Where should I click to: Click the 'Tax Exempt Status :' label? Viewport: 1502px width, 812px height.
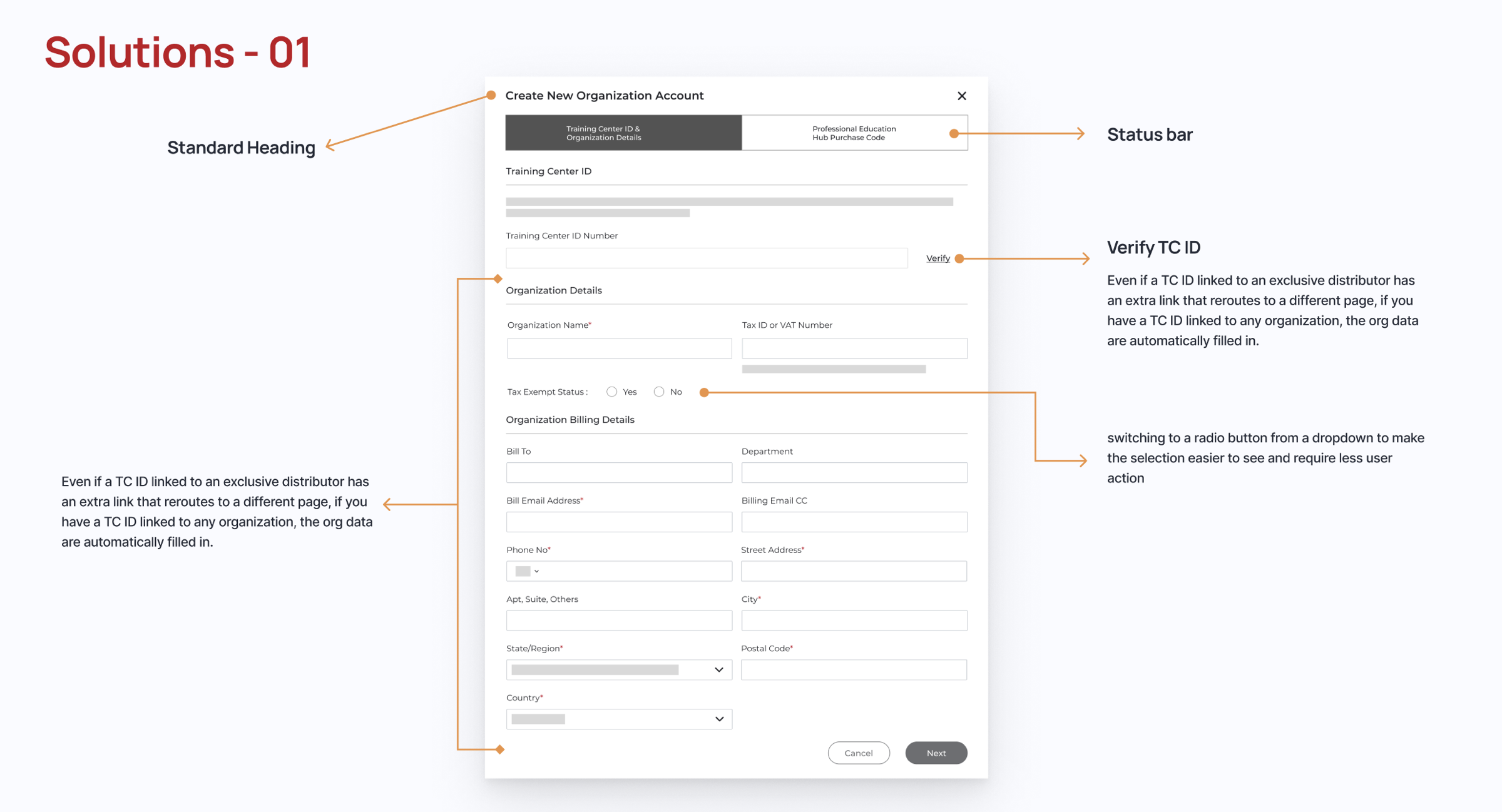[548, 392]
